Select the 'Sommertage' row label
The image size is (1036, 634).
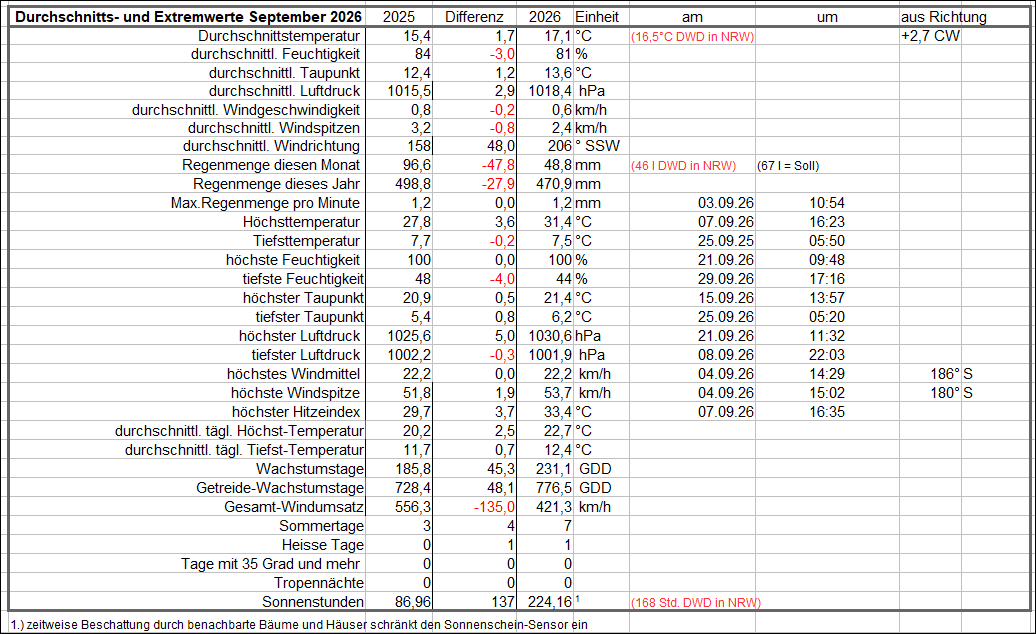point(321,526)
